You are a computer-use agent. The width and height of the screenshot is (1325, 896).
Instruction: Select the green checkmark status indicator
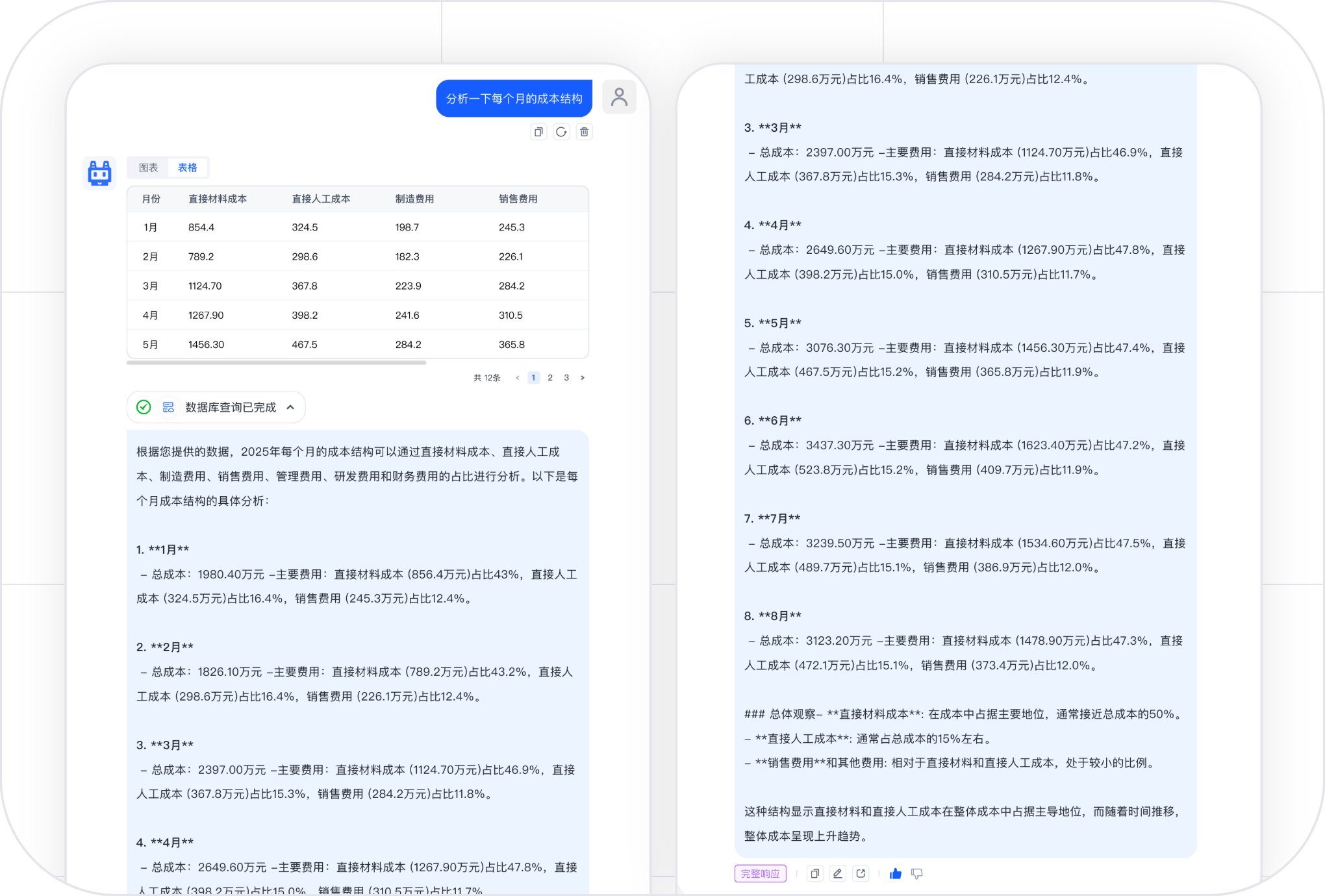coord(142,407)
